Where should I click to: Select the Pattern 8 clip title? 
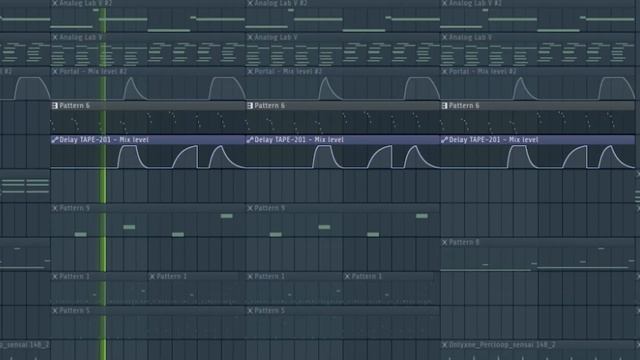(x=464, y=242)
